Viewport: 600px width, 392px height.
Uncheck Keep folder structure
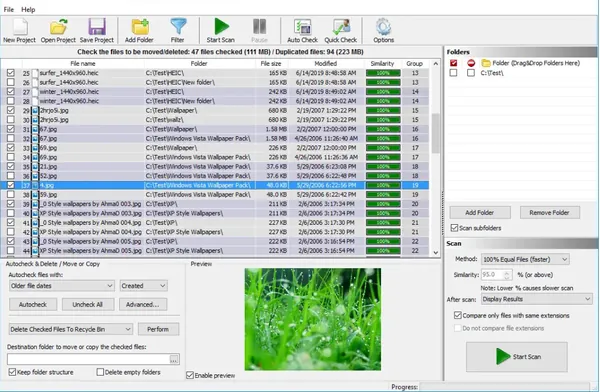[x=12, y=372]
